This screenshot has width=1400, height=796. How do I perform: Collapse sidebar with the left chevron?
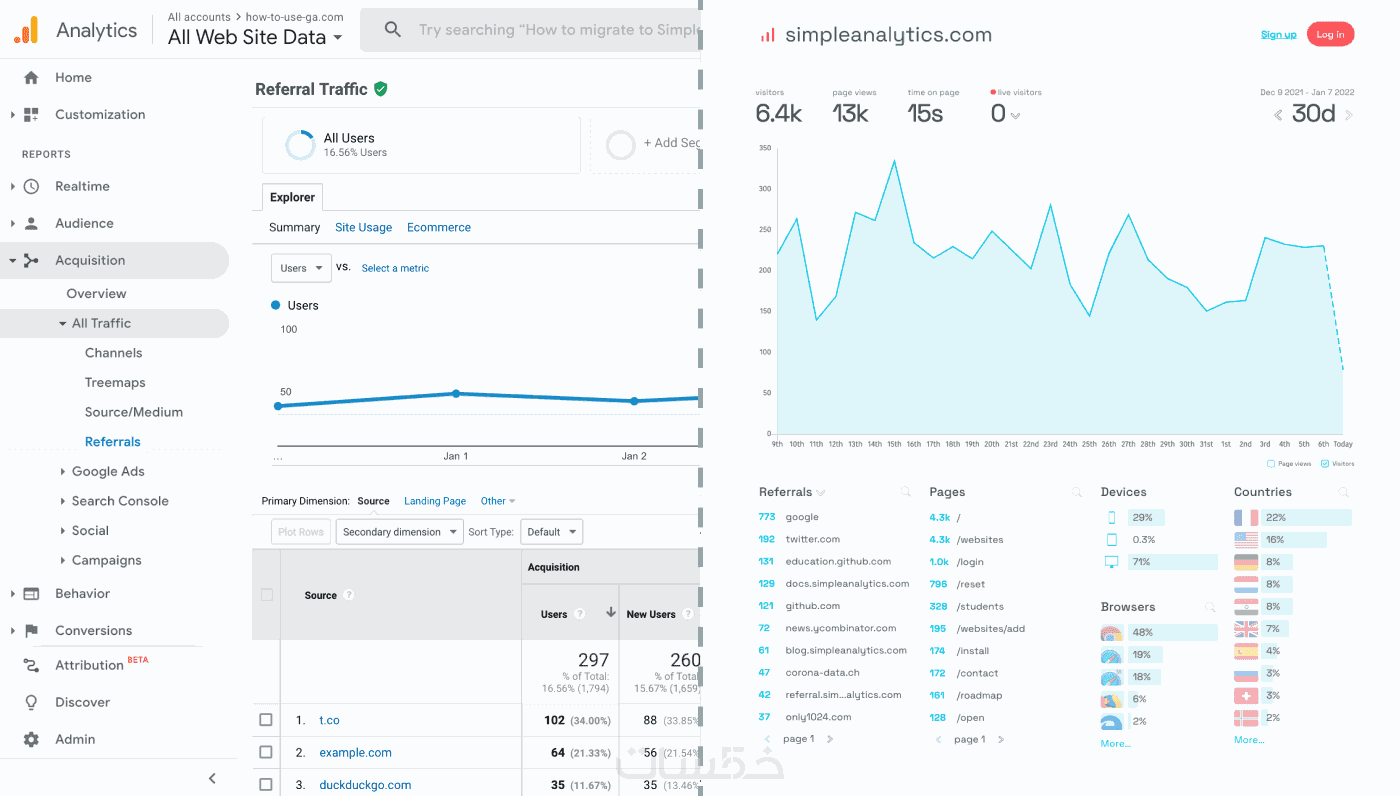tap(212, 778)
